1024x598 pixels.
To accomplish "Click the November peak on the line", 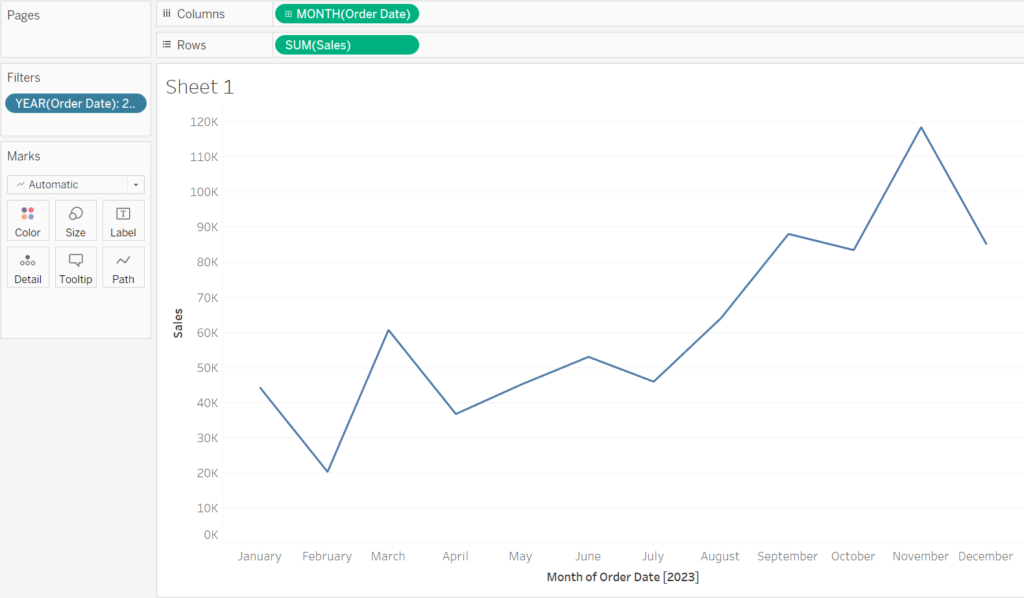I will click(x=921, y=127).
